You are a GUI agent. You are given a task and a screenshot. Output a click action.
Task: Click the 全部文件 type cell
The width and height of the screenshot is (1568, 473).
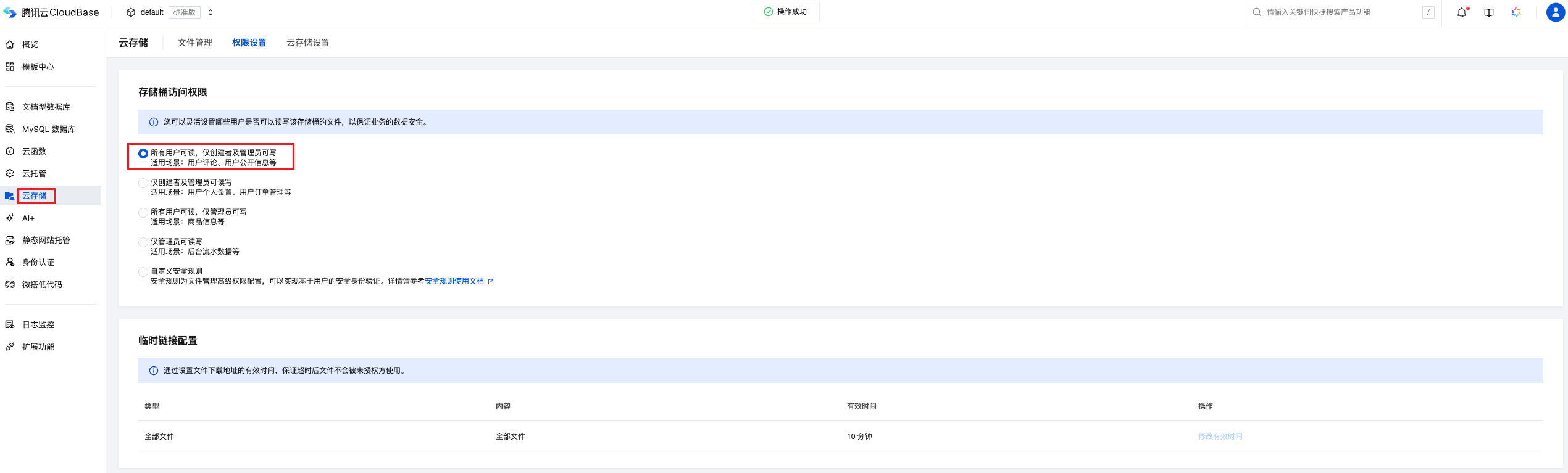coord(159,437)
